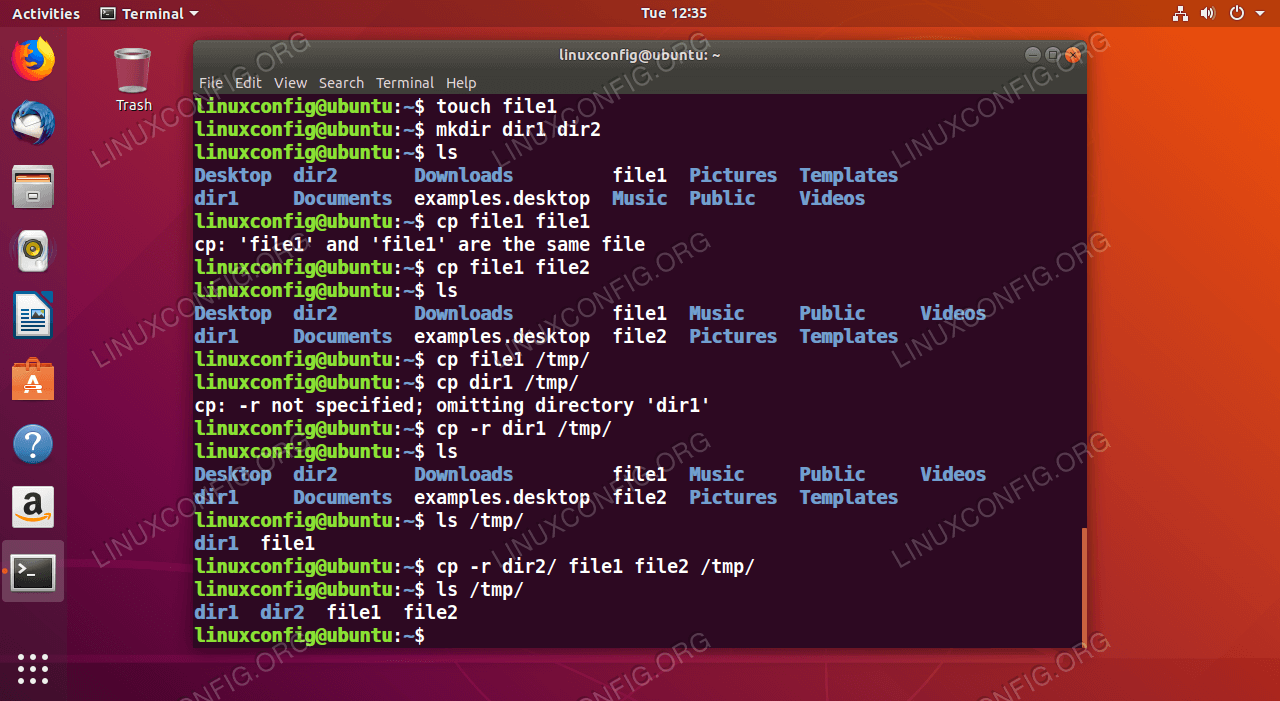1280x701 pixels.
Task: Select the Terminal icon in dock
Action: coord(33,572)
